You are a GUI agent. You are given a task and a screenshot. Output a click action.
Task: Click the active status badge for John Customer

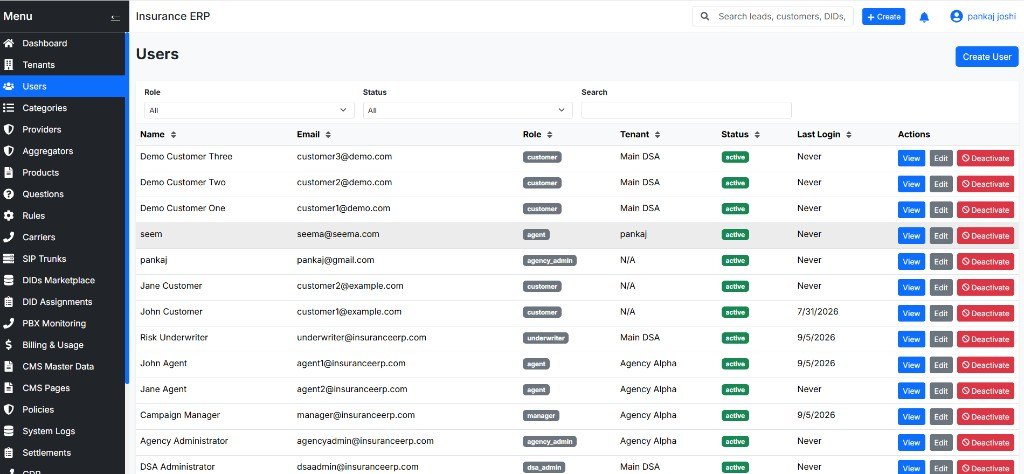pos(735,312)
